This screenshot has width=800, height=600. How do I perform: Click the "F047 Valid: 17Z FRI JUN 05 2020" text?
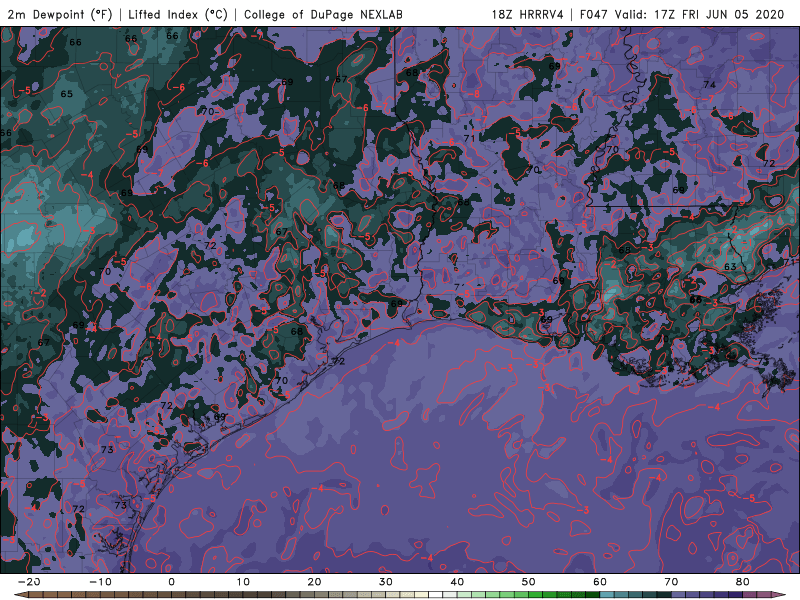coord(682,14)
